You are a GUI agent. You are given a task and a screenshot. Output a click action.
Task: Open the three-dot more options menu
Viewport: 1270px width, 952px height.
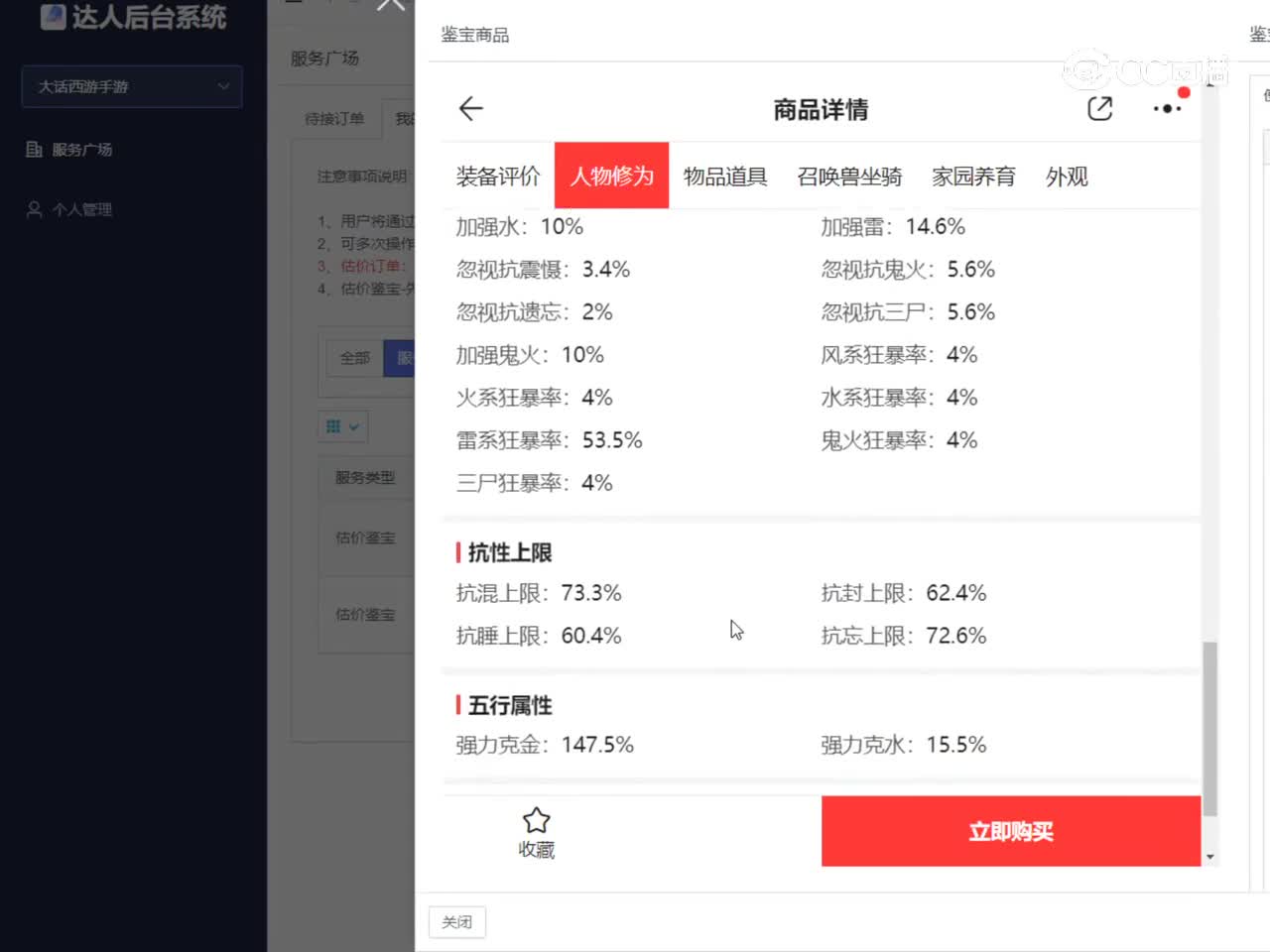[x=1167, y=108]
